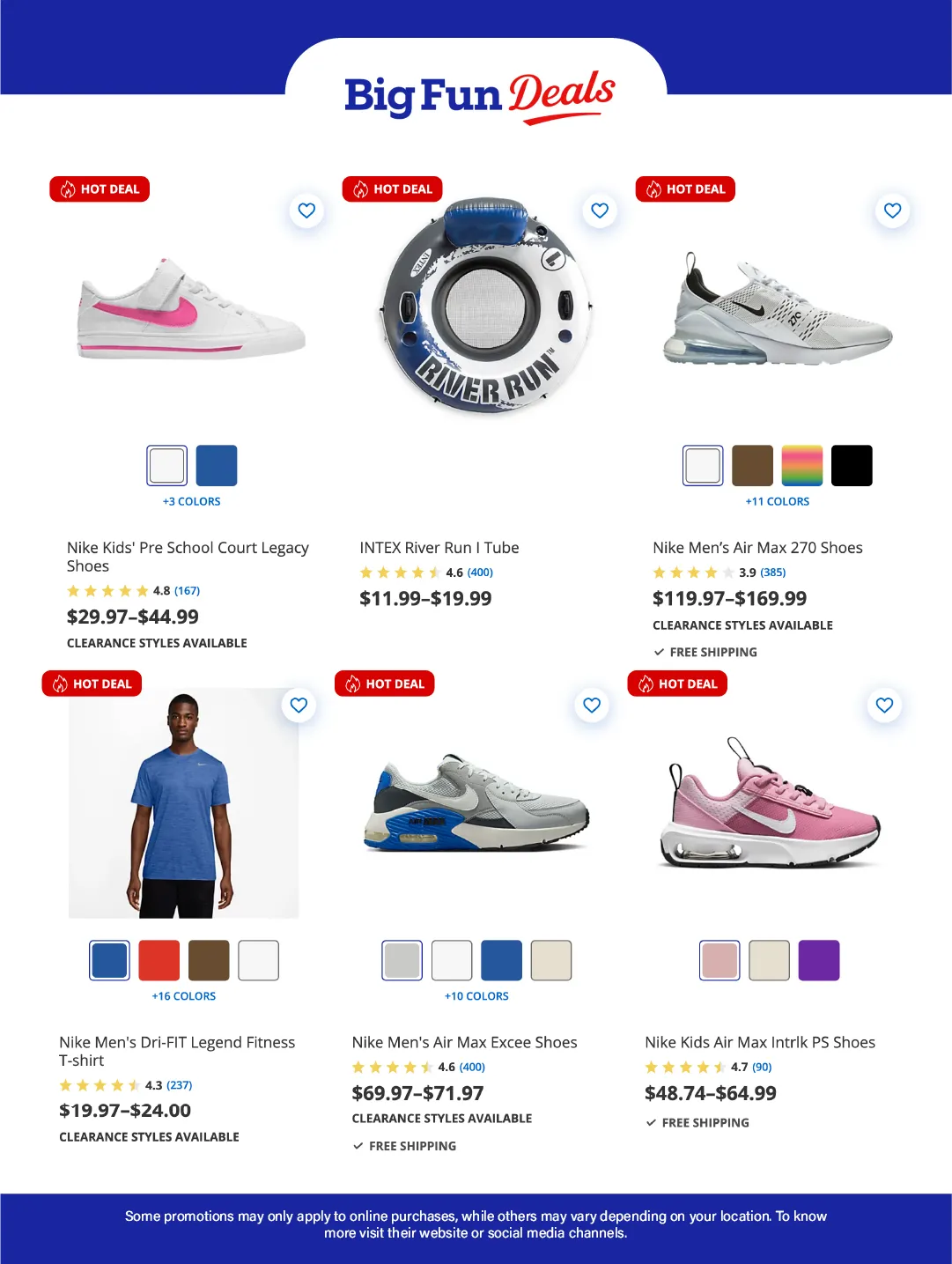Choose purple swatch for Air Max Intrlk
952x1264 pixels.
[x=819, y=960]
